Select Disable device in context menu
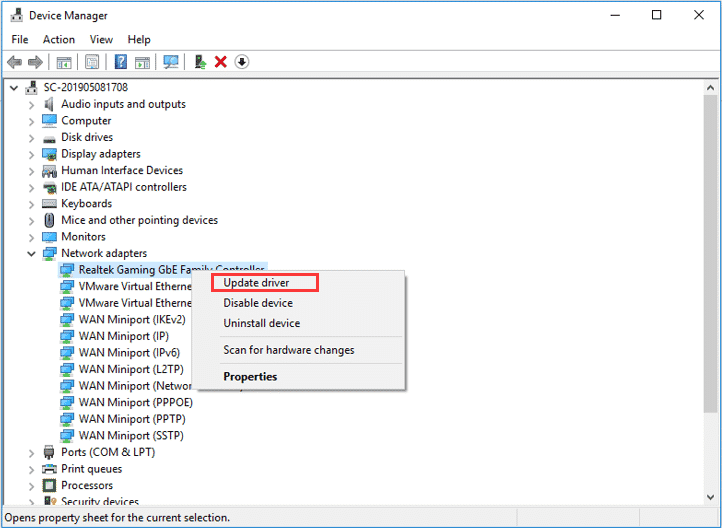This screenshot has width=722, height=528. coord(258,303)
